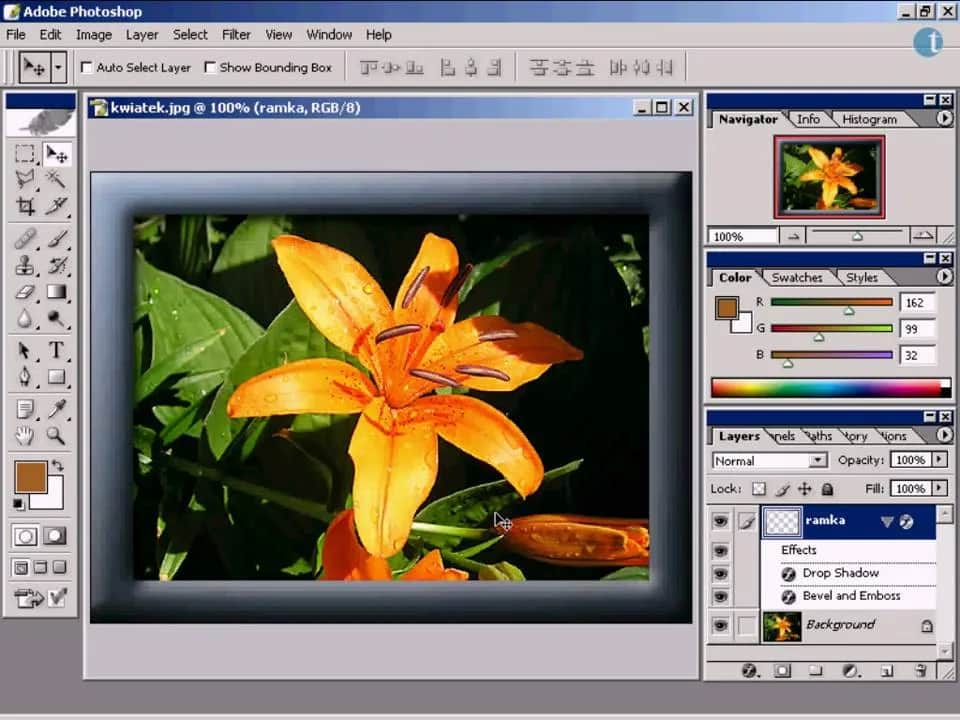Pick the Horizontal Type tool

coord(57,350)
